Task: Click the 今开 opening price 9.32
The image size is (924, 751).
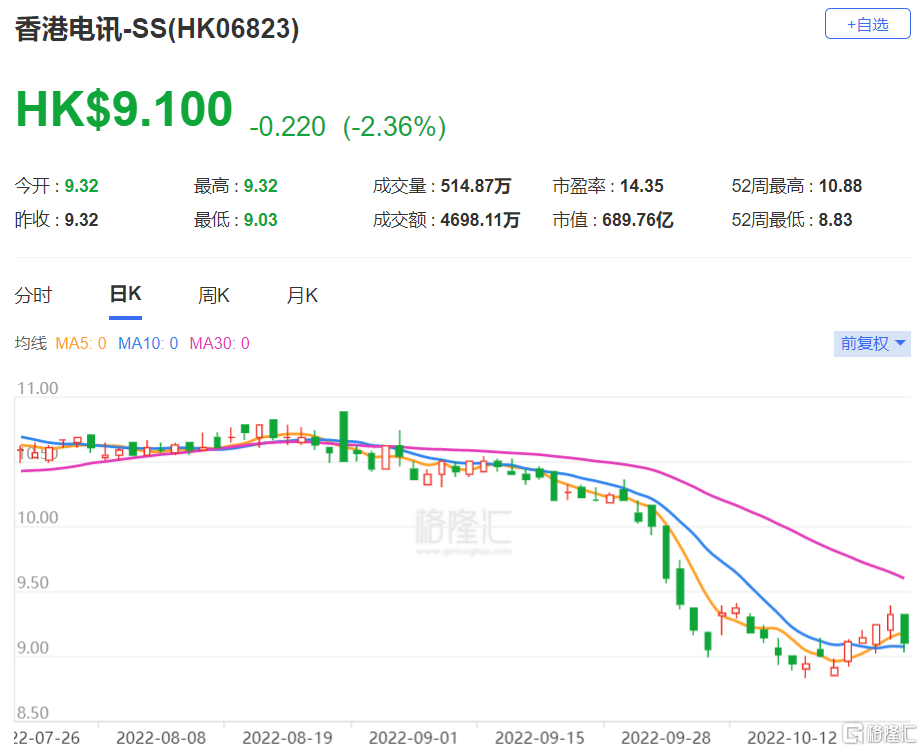Action: (x=81, y=186)
